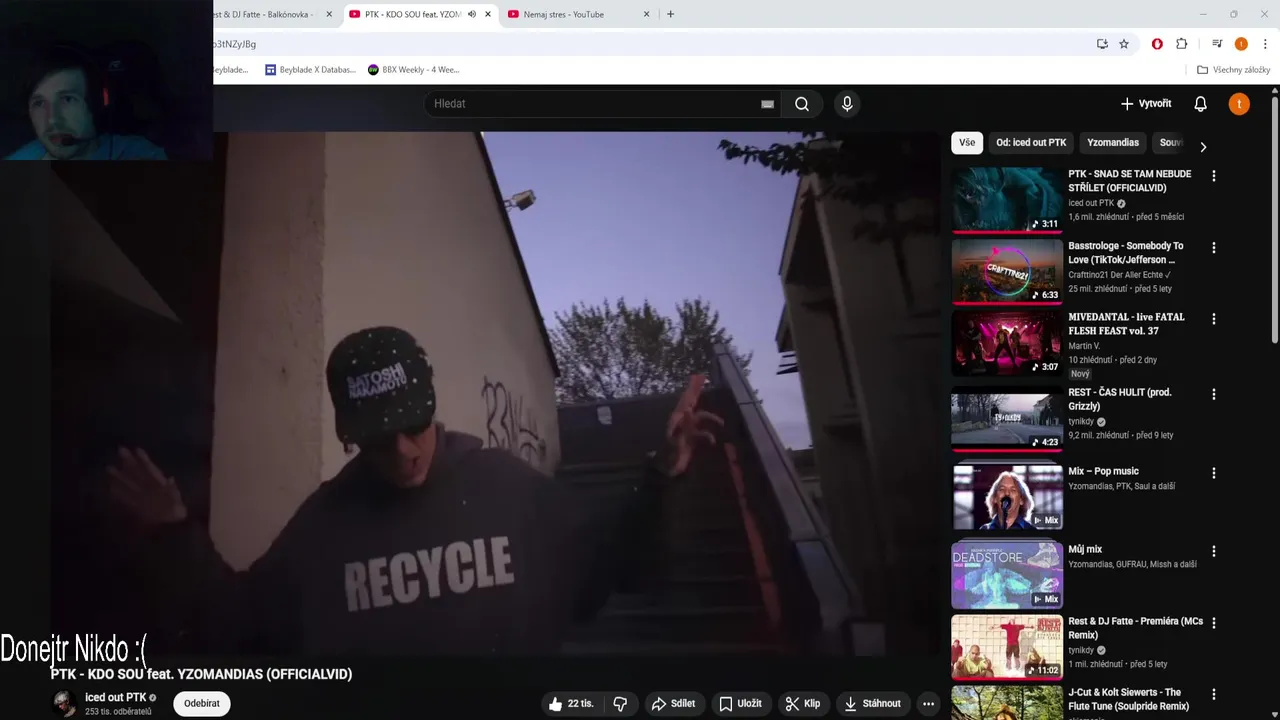
Task: Mute the PTK tab via speaker icon
Action: 472,14
